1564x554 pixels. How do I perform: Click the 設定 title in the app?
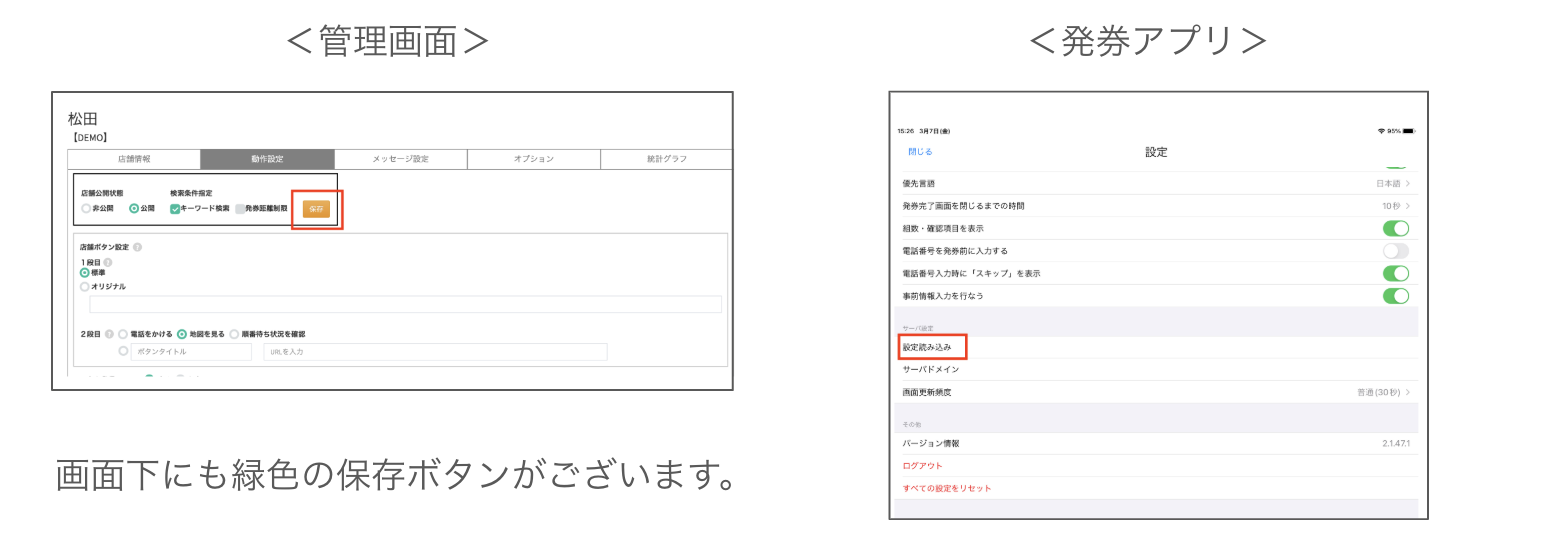tap(1156, 152)
